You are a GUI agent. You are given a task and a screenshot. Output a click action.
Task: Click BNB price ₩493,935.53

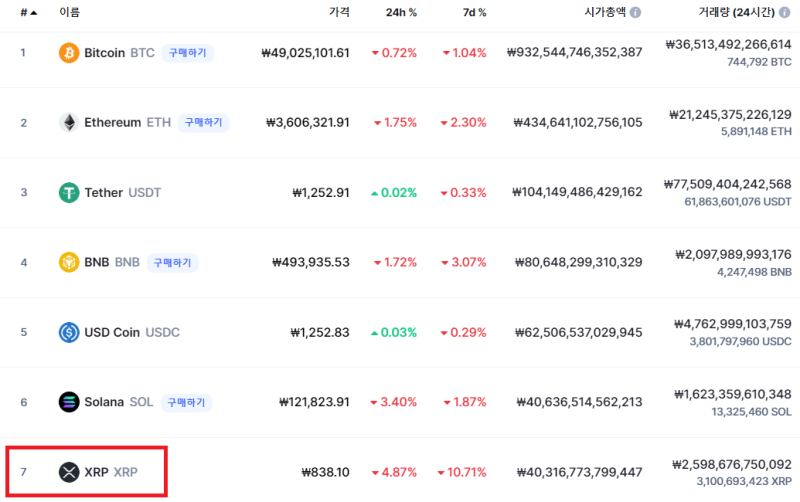point(311,262)
